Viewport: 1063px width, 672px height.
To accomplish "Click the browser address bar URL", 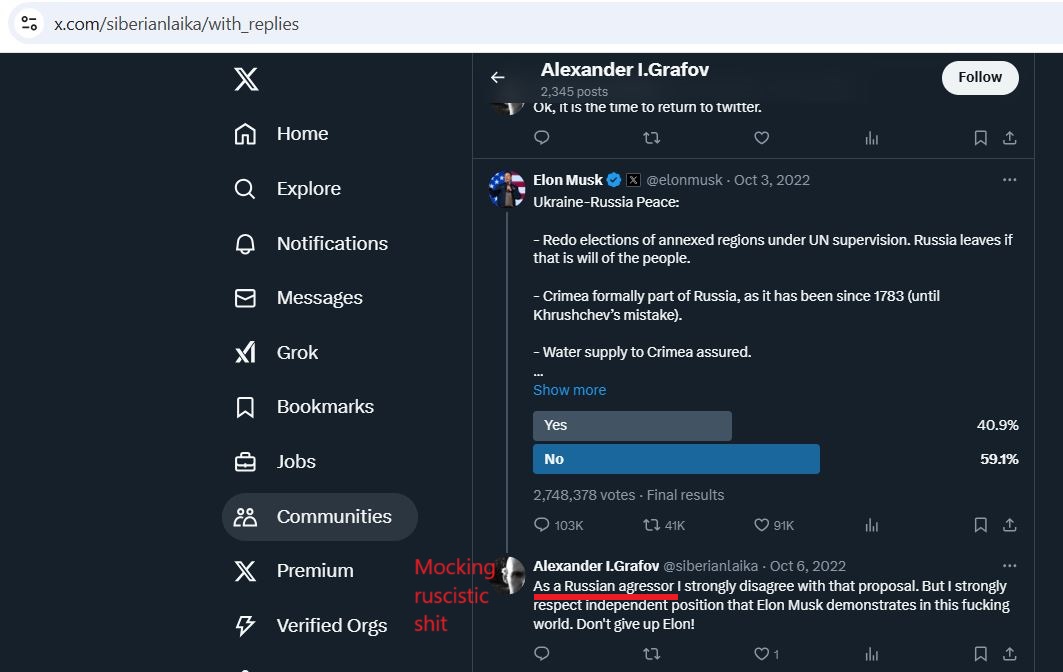I will tap(176, 24).
